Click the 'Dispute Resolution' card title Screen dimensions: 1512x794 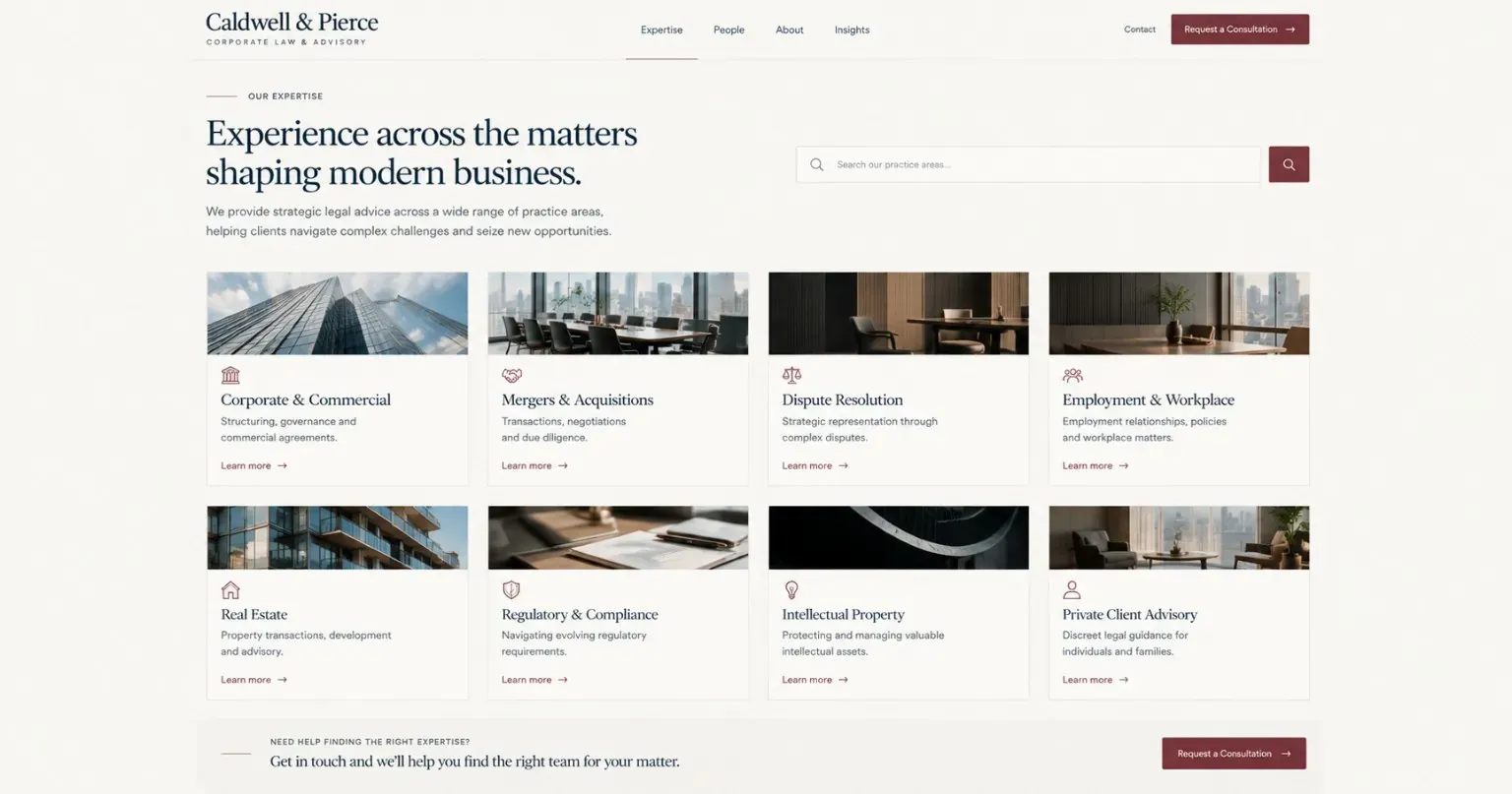843,399
